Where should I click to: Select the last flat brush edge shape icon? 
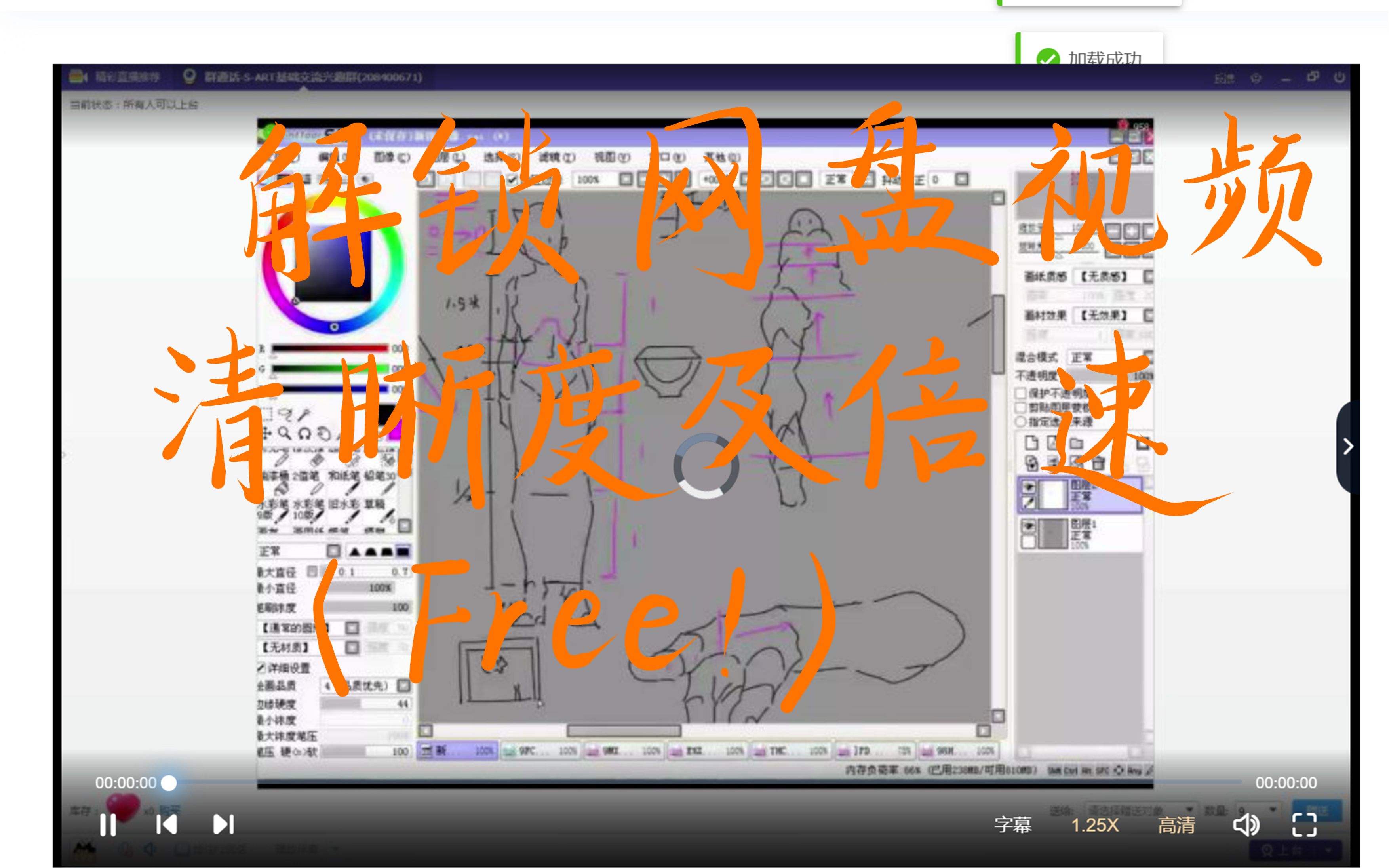(403, 552)
